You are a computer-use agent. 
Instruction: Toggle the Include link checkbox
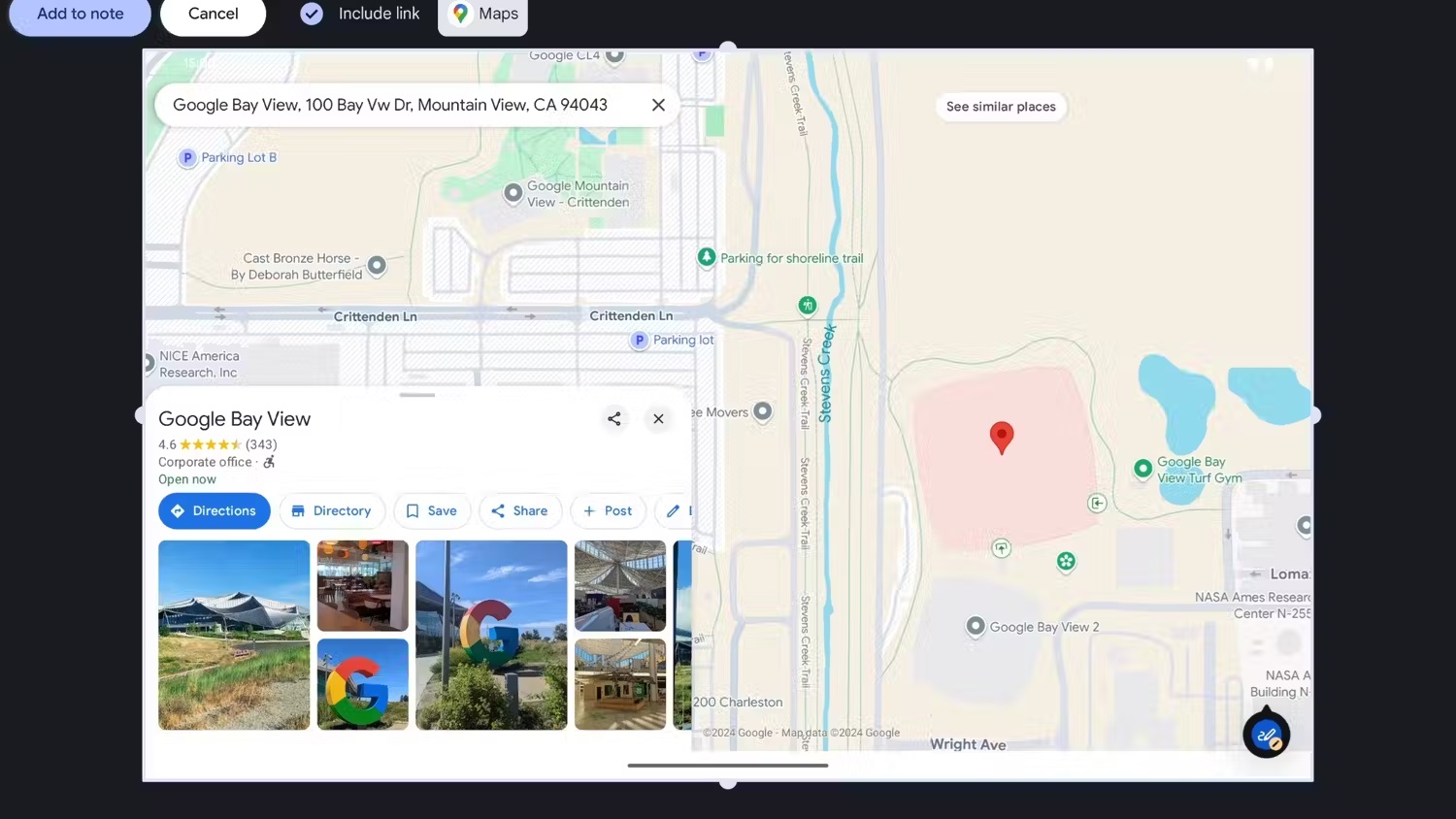[x=312, y=14]
